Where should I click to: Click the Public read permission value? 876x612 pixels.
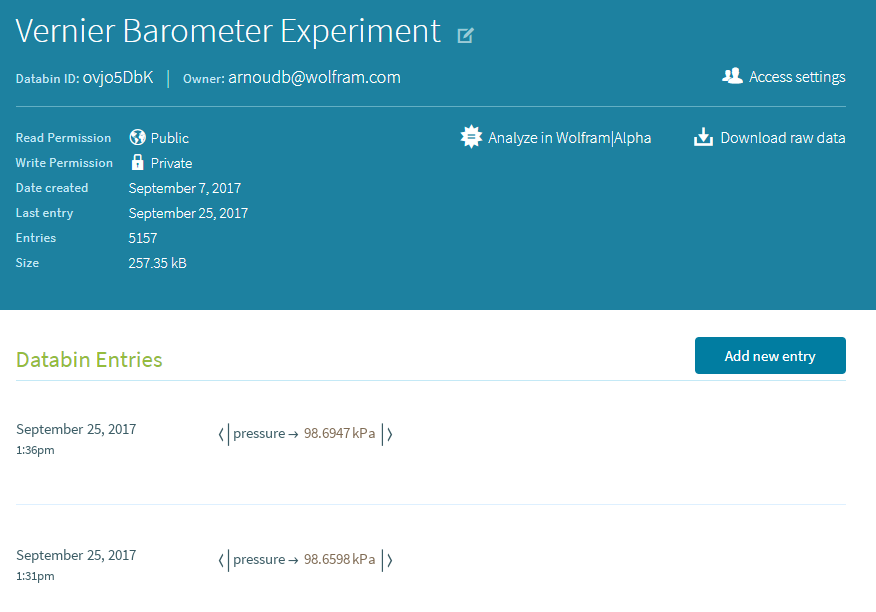170,138
